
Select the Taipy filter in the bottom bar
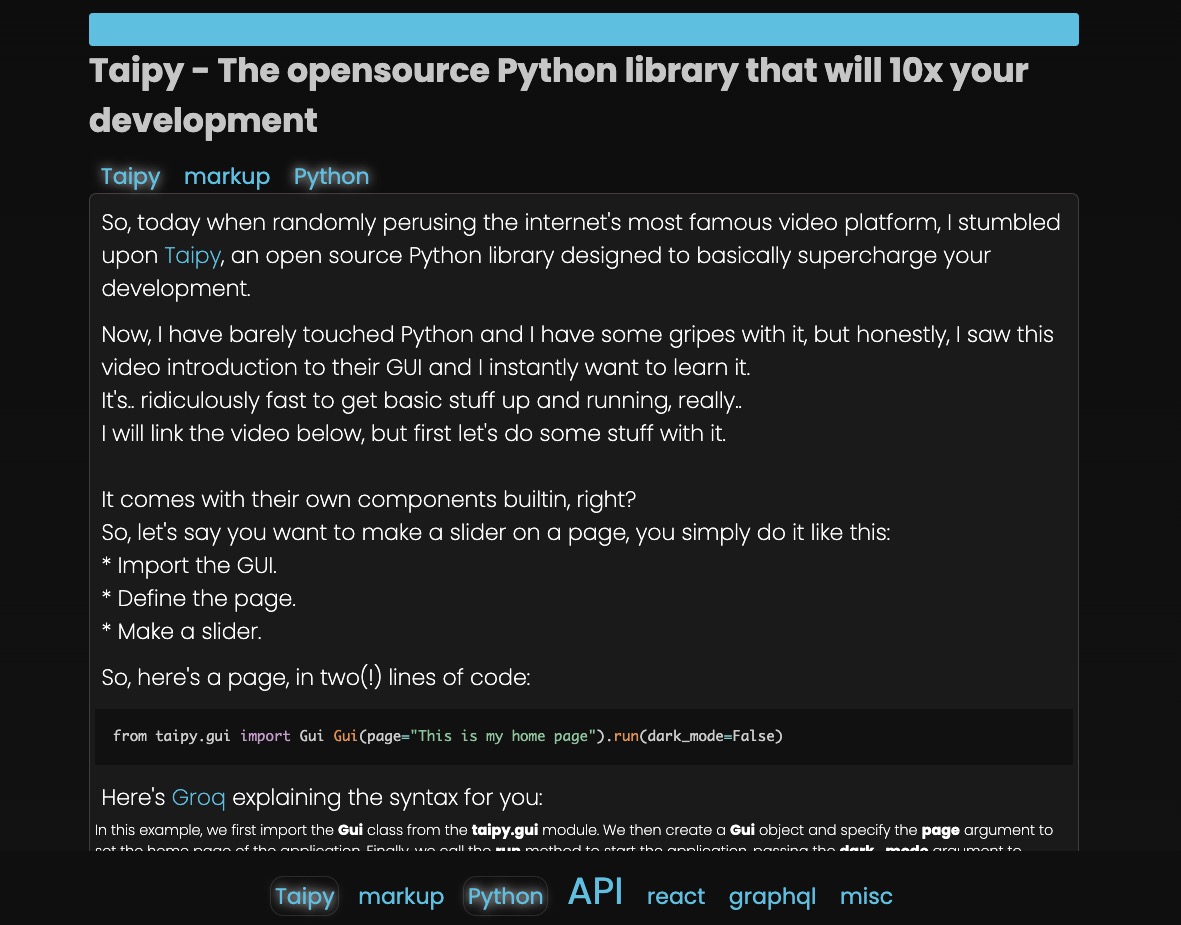pyautogui.click(x=304, y=896)
